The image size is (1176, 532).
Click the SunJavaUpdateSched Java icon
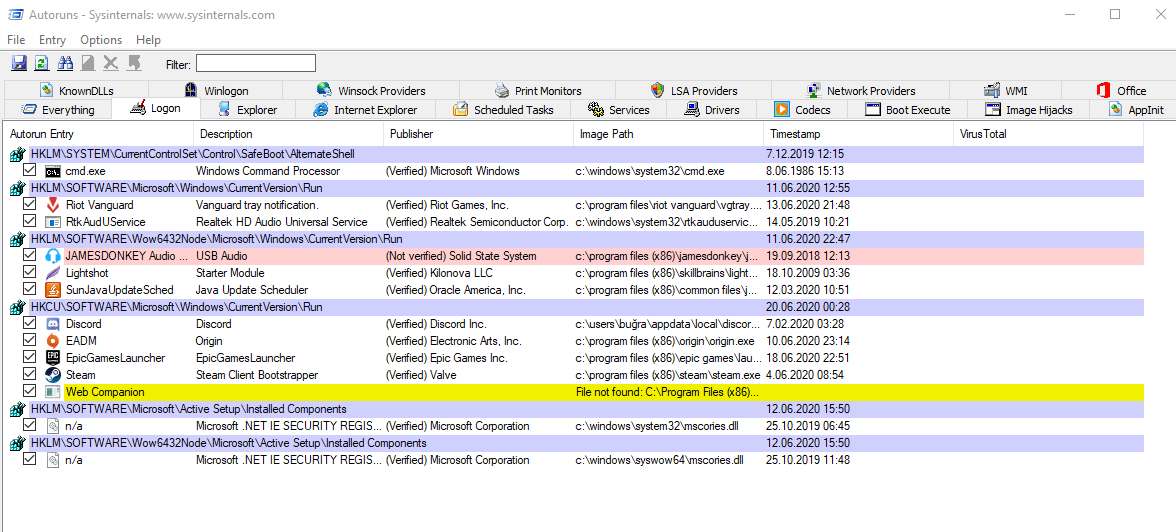52,290
